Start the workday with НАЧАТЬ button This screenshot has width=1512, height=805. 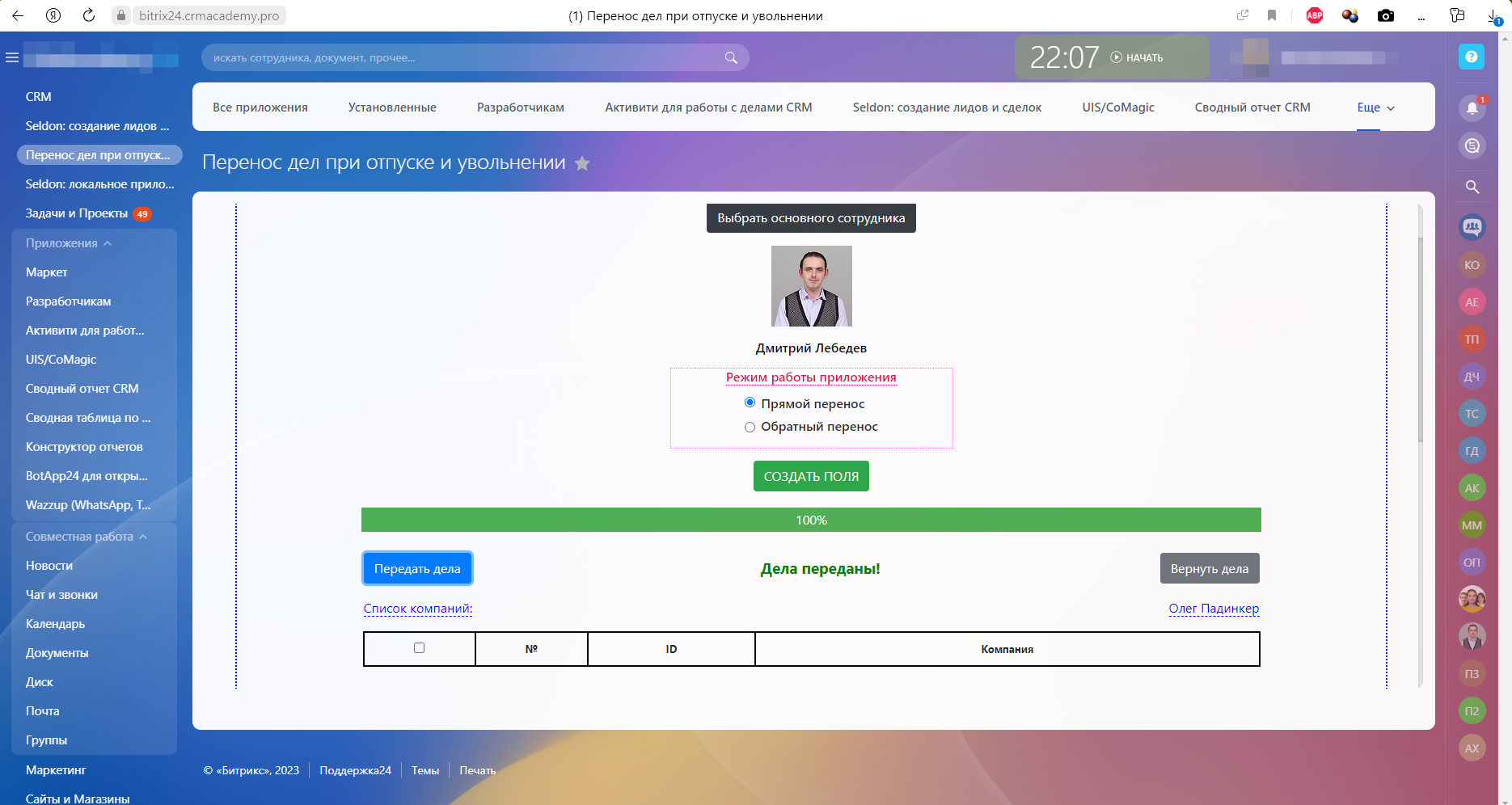pyautogui.click(x=1137, y=57)
